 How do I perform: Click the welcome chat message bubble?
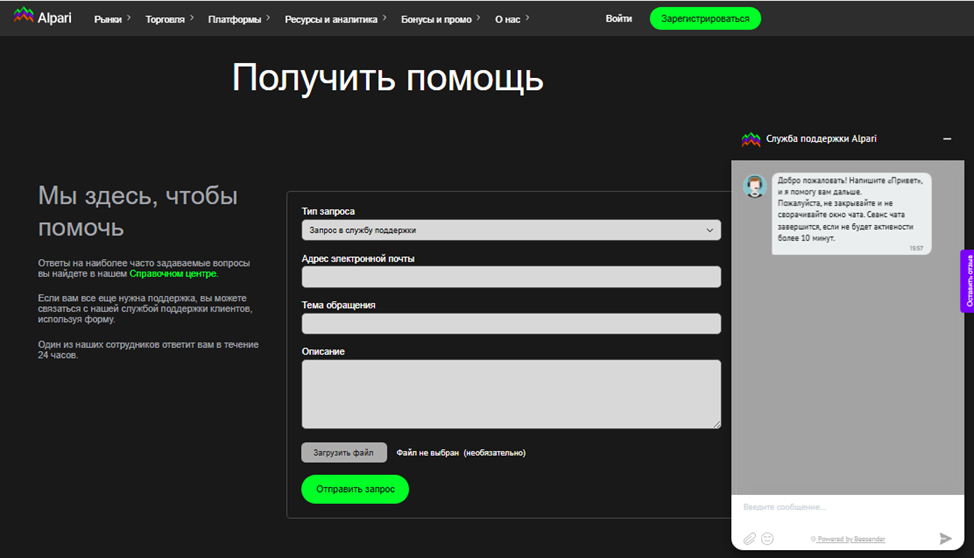(851, 213)
